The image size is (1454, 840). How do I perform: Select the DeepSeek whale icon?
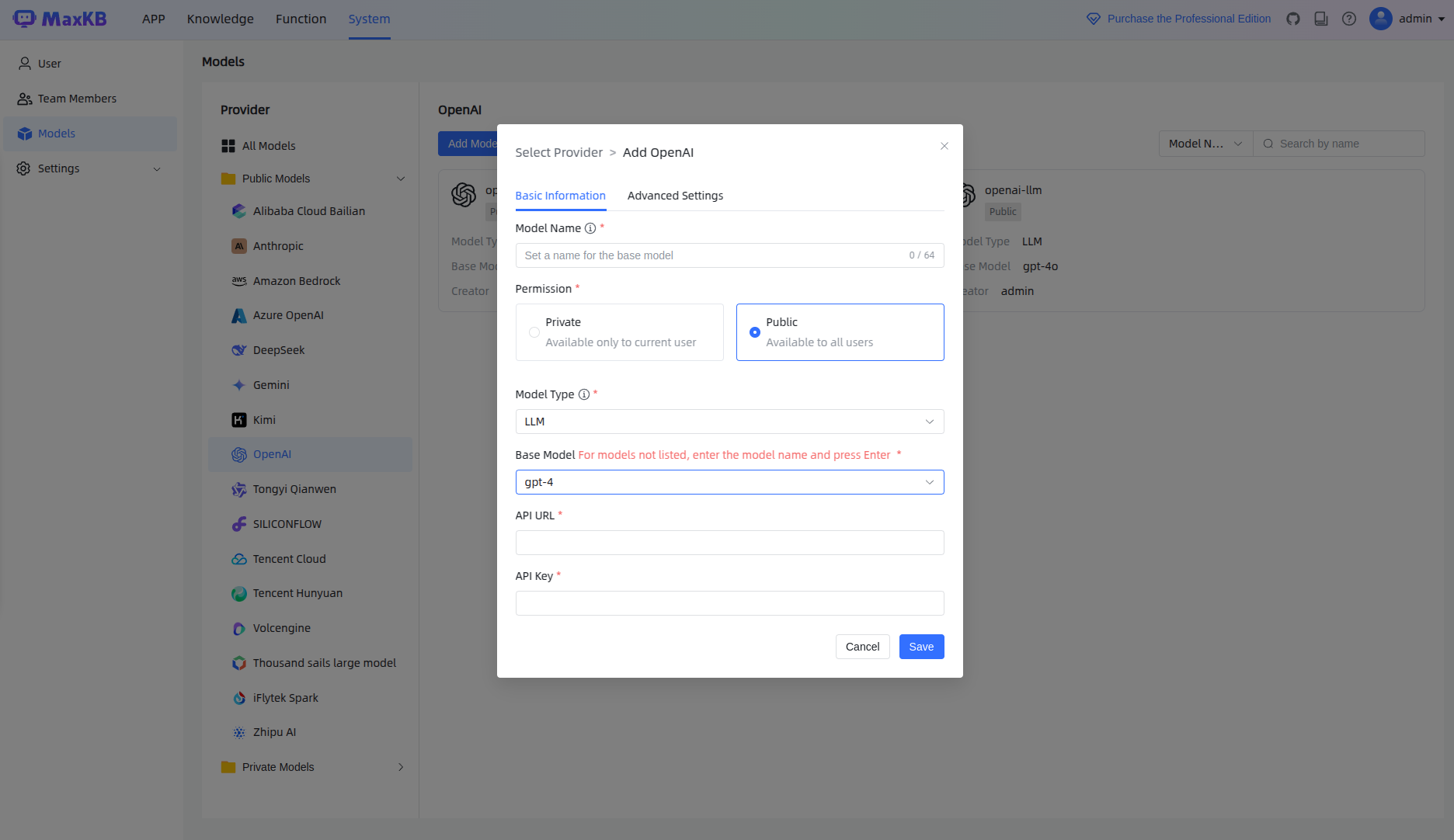pos(239,350)
